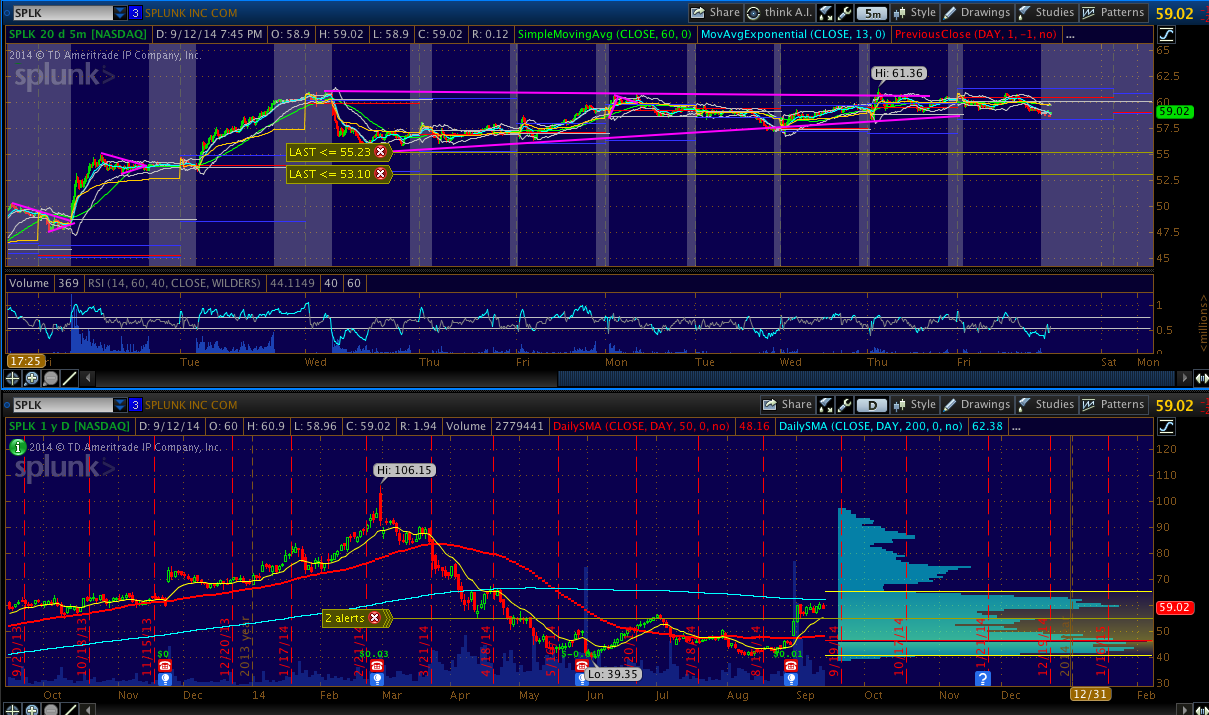This screenshot has width=1209, height=715.
Task: Open chart settings wrench in lower chart
Action: point(844,405)
